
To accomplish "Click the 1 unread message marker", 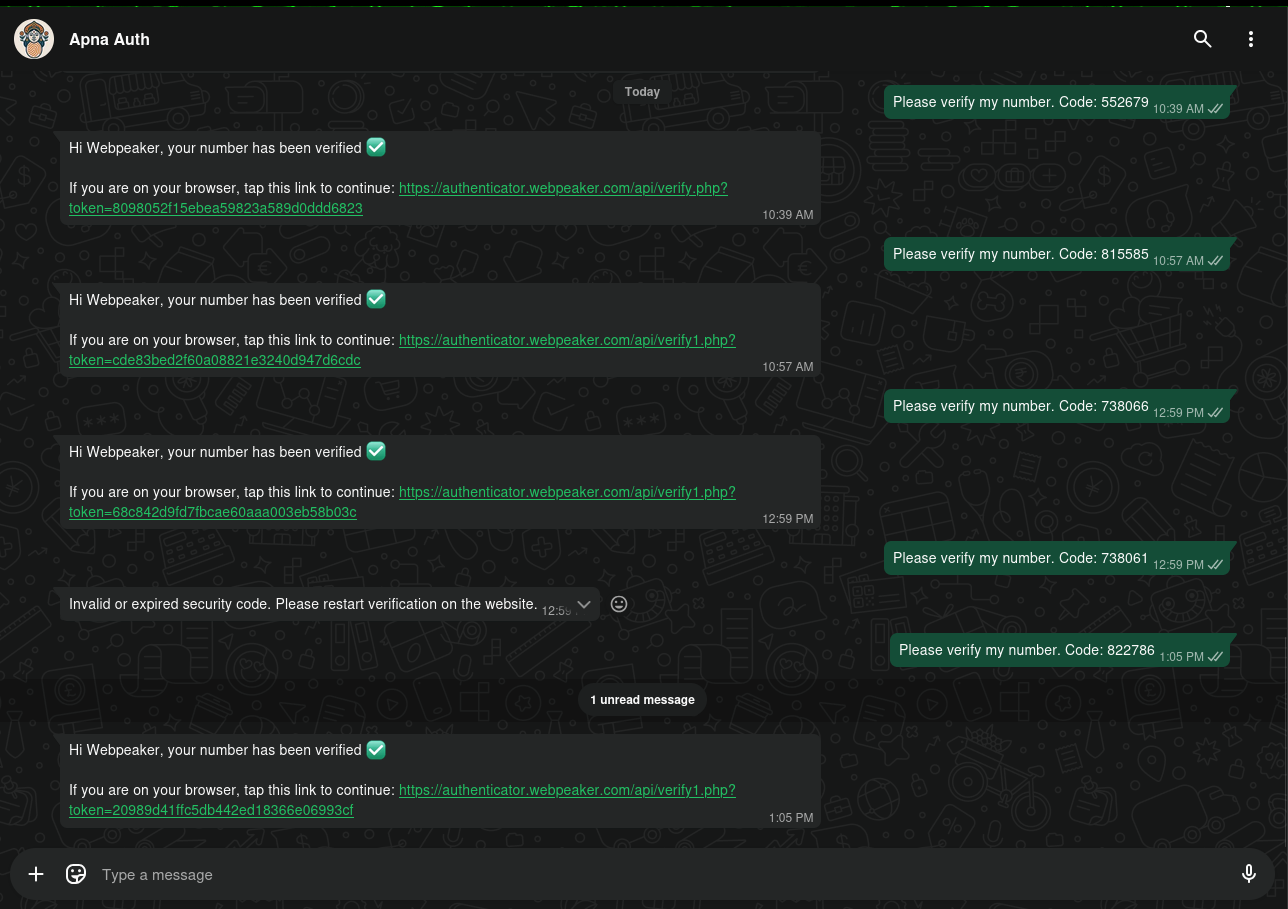I will [642, 700].
